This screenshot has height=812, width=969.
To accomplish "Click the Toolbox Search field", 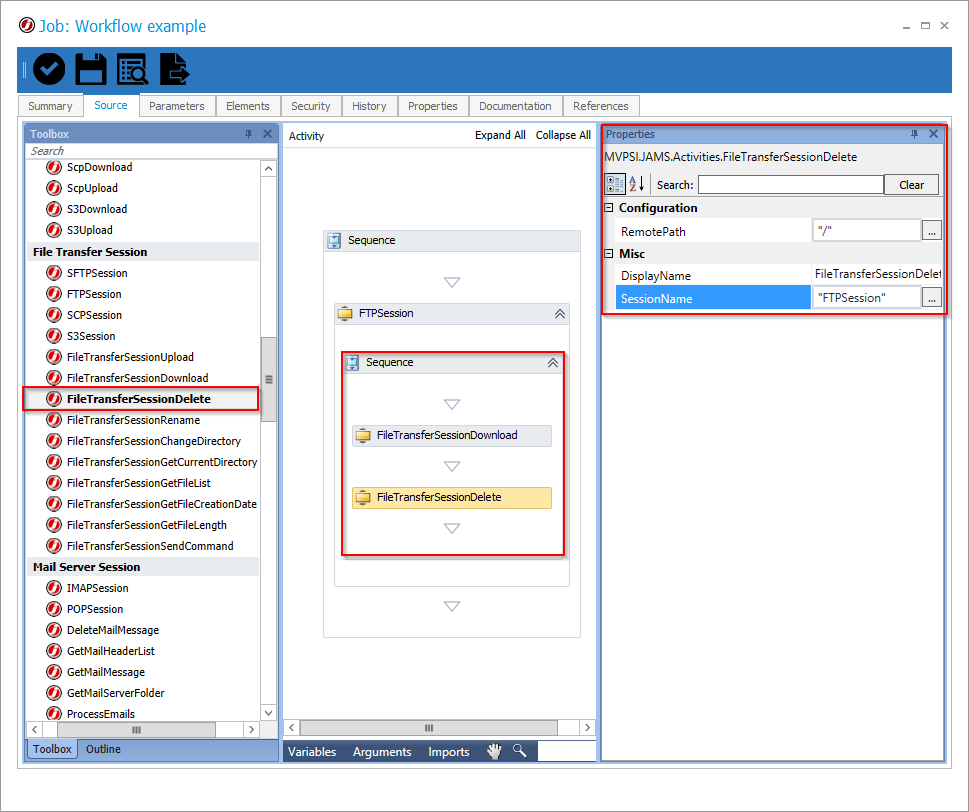I will click(x=150, y=151).
